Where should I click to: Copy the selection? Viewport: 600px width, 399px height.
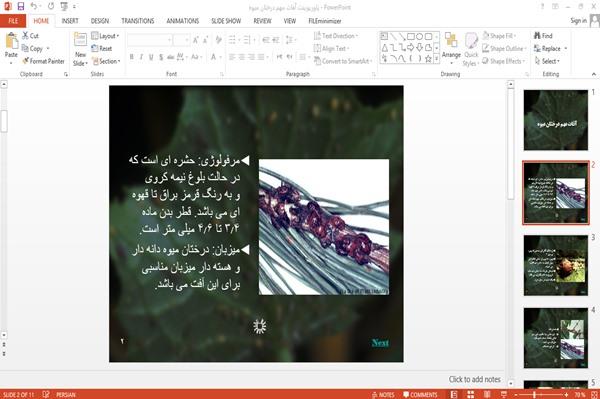coord(32,49)
